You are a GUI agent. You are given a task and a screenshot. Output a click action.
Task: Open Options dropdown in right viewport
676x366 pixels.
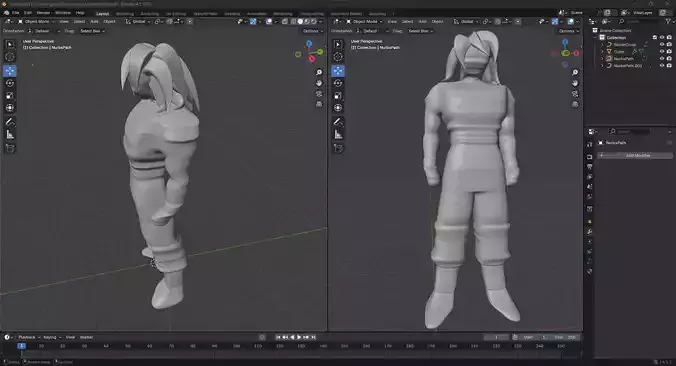(x=569, y=31)
